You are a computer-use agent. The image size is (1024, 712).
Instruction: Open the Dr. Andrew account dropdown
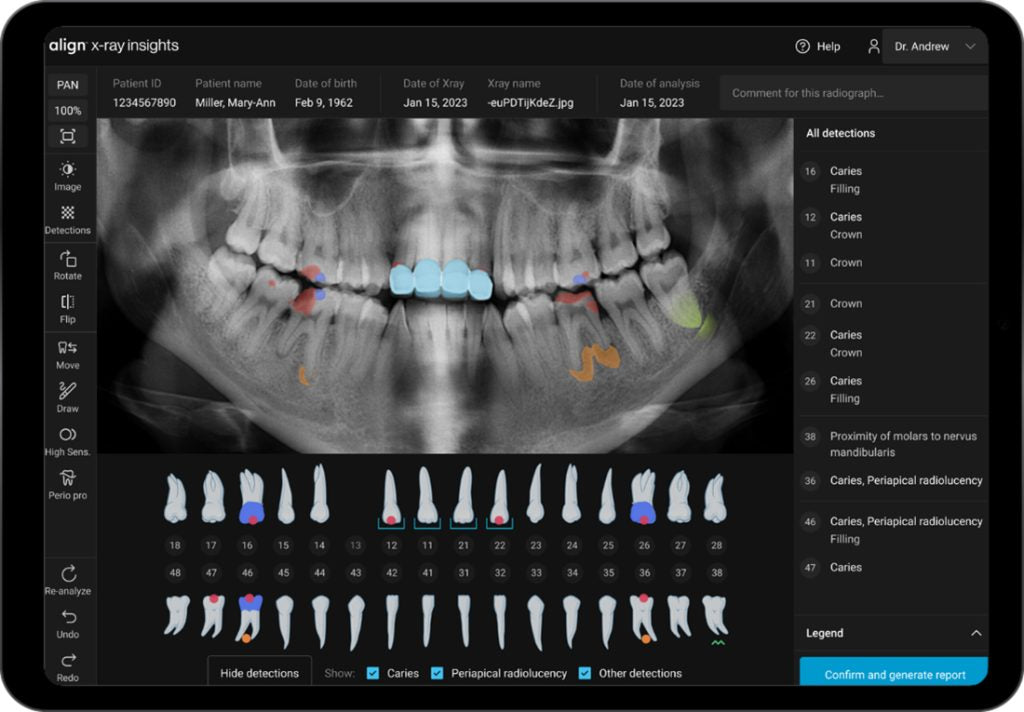[934, 46]
